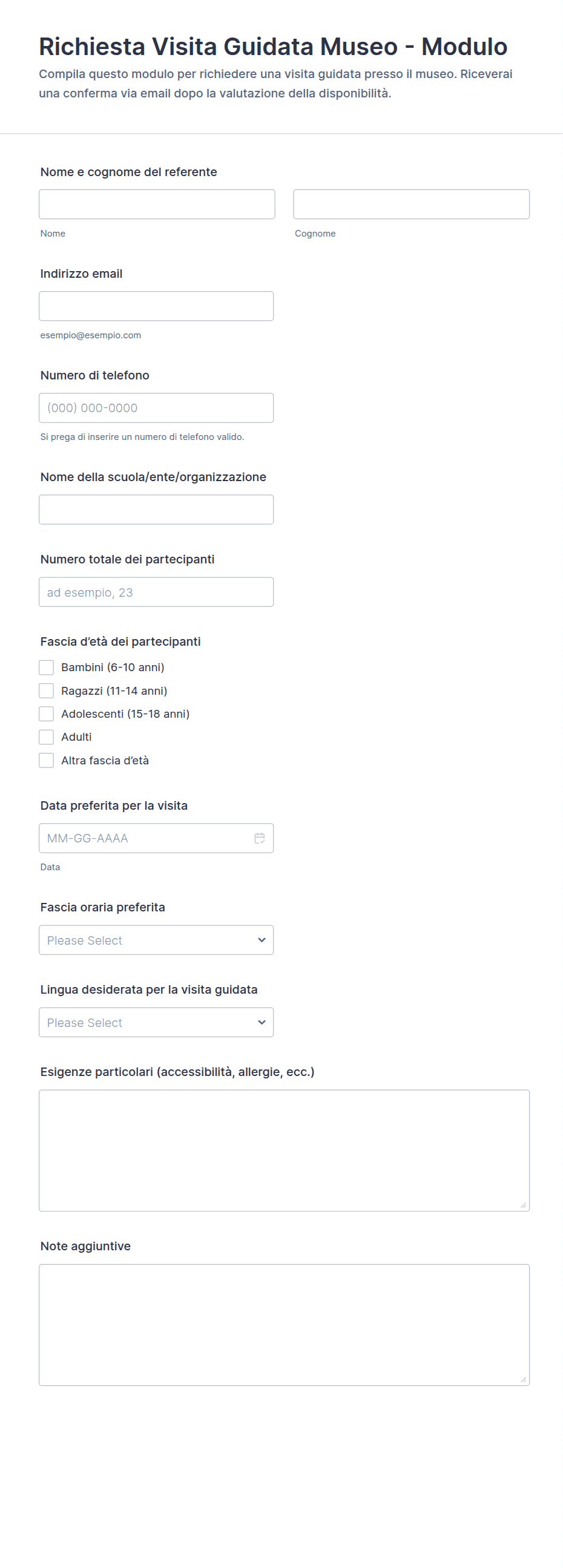Image resolution: width=563 pixels, height=1568 pixels.
Task: Tick the Ragazzi (11-14 anni) option
Action: [46, 691]
